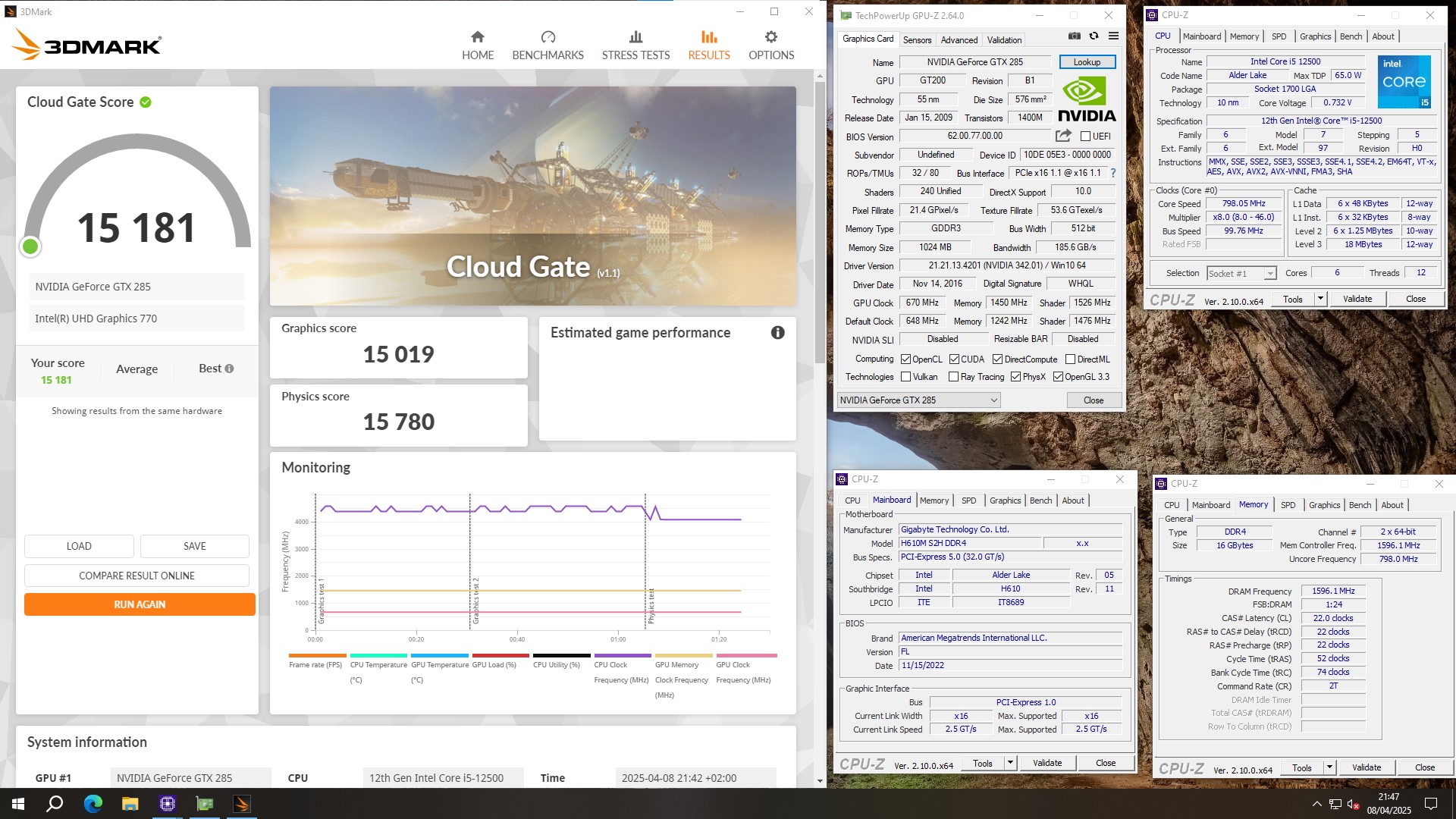This screenshot has width=1456, height=819.
Task: Switch to the Sensors tab in GPU-Z
Action: click(917, 40)
